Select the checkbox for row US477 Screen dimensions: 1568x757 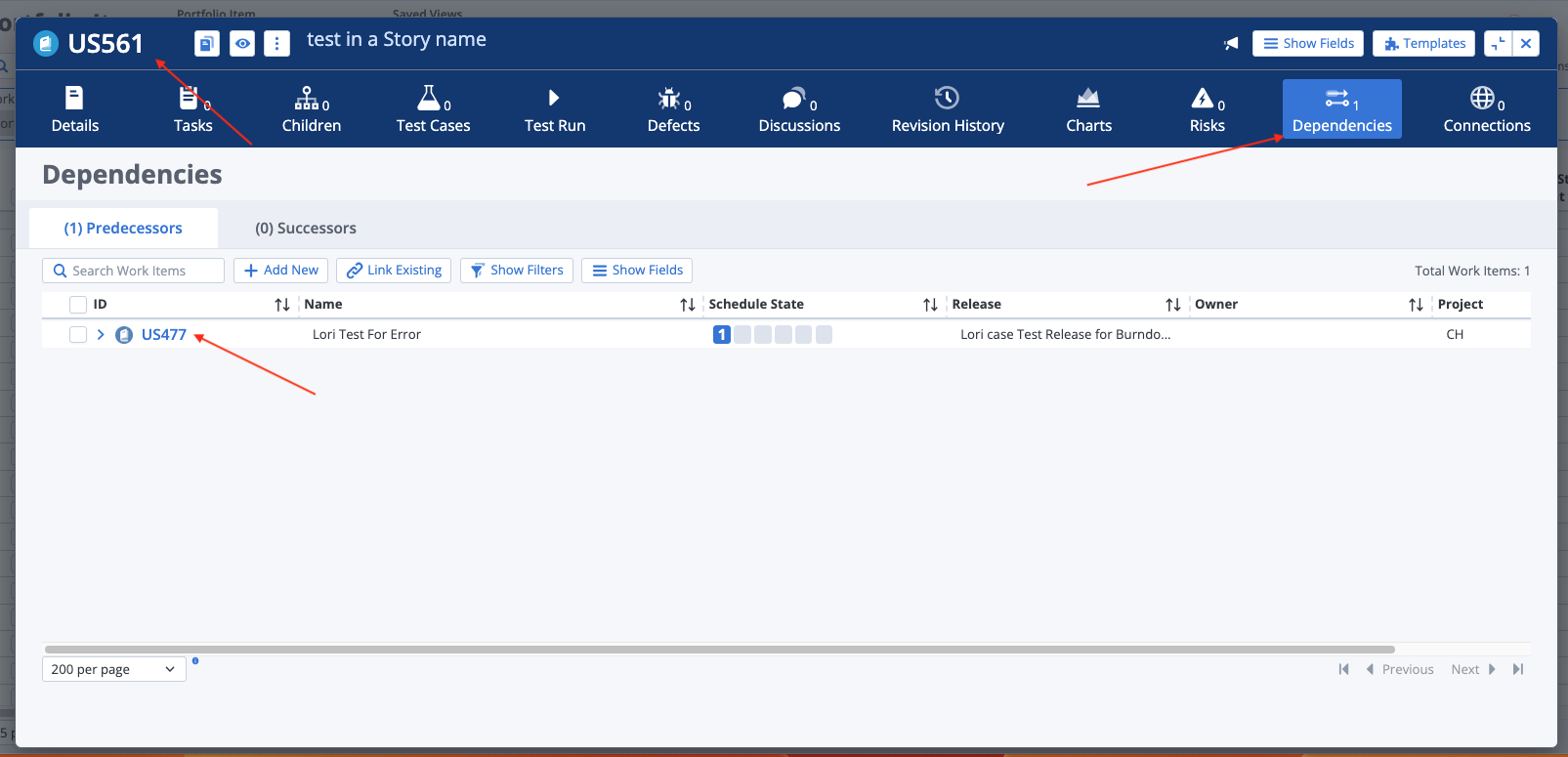click(x=78, y=335)
